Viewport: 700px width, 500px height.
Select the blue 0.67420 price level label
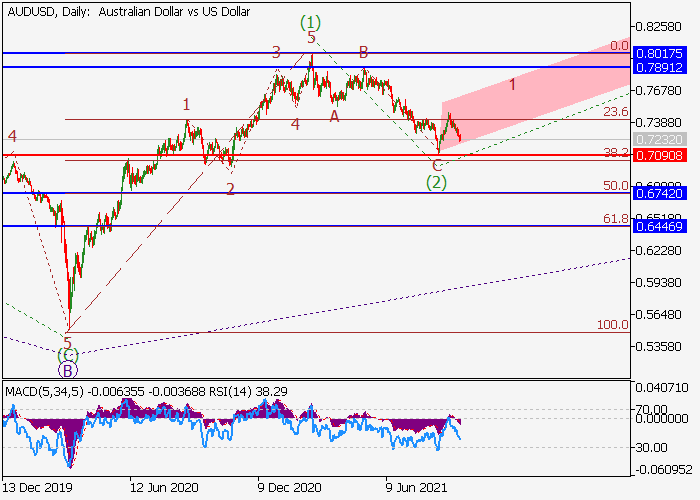click(x=659, y=193)
